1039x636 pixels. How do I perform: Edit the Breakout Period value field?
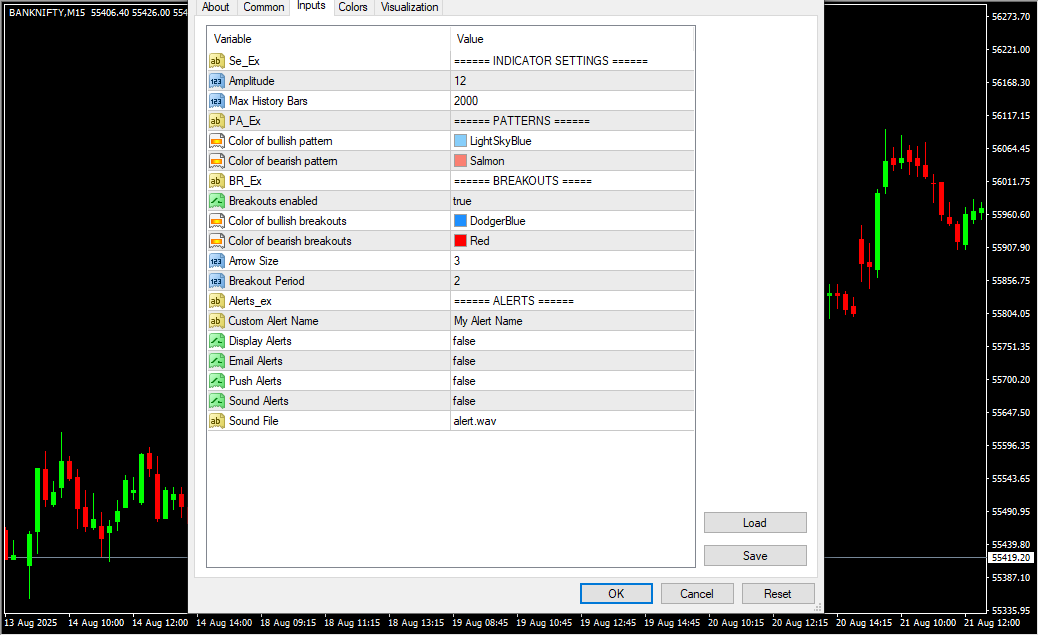pyautogui.click(x=570, y=281)
